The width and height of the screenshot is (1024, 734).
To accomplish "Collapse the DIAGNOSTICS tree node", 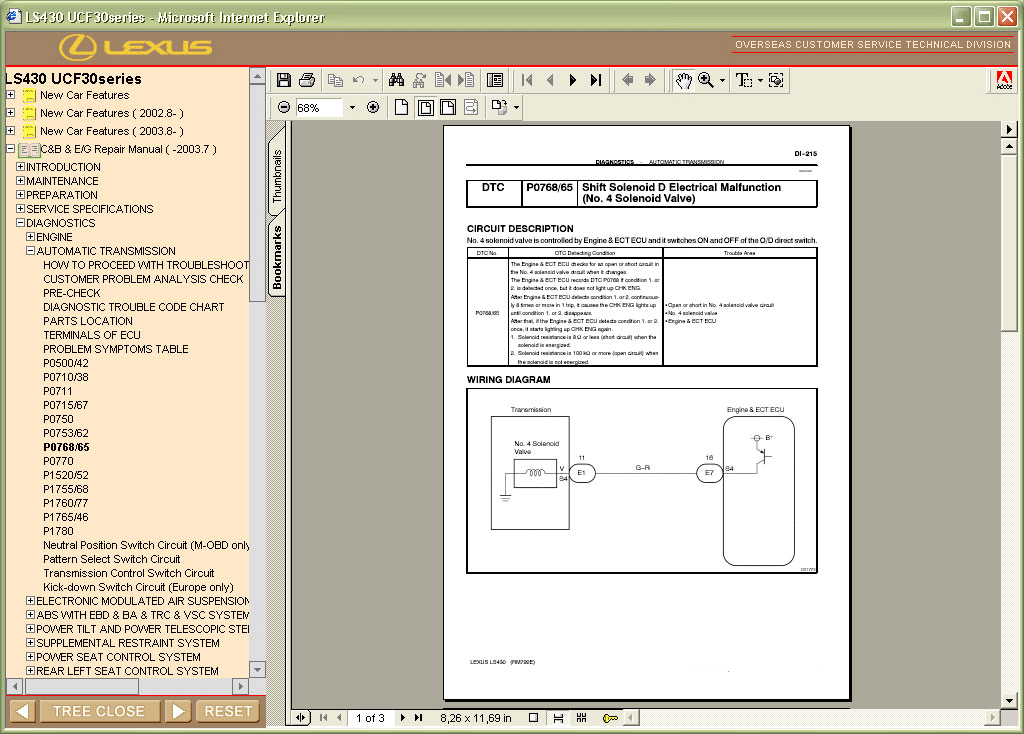I will [x=20, y=223].
